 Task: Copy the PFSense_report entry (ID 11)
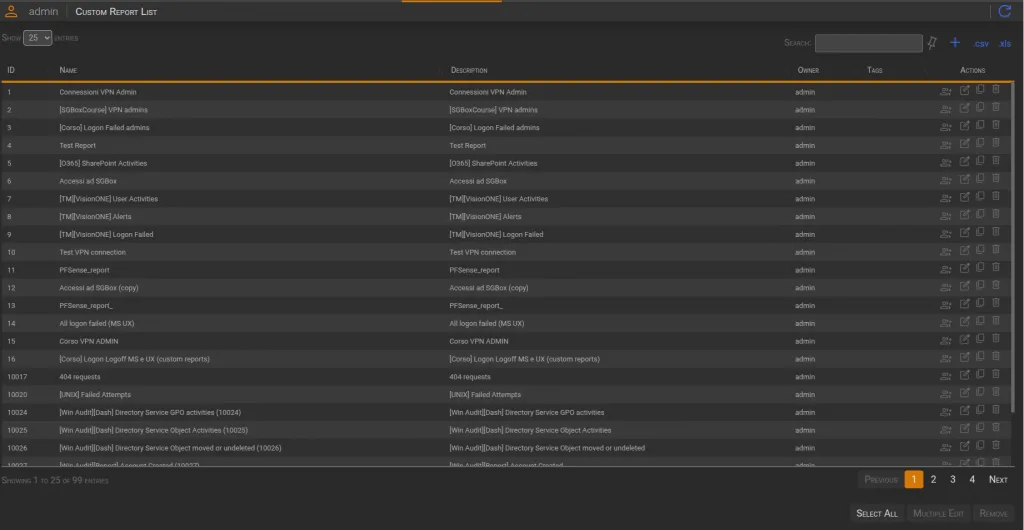click(980, 268)
